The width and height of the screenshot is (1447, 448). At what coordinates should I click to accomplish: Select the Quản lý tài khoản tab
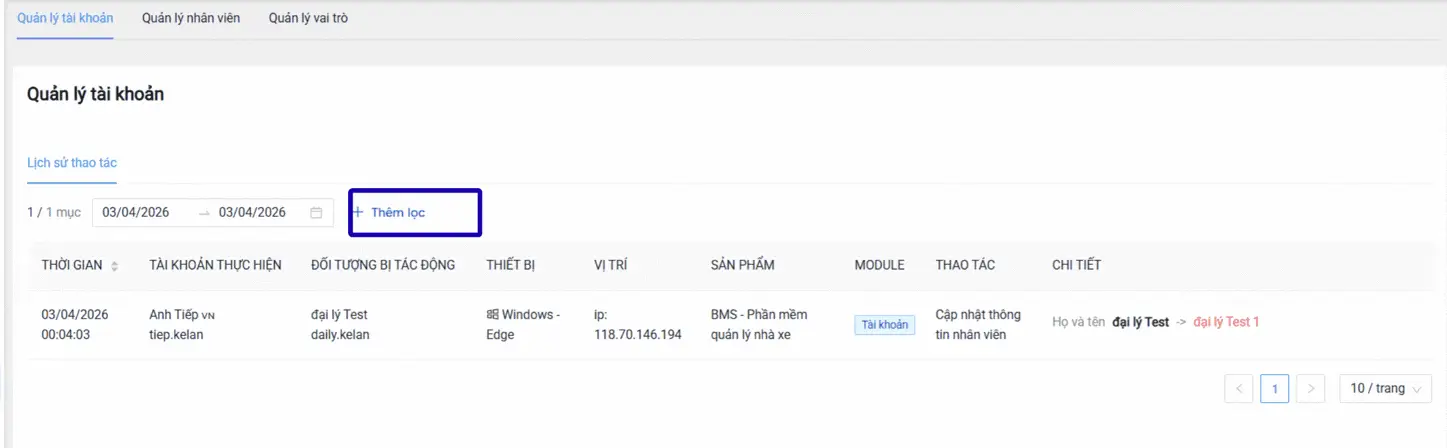(65, 18)
